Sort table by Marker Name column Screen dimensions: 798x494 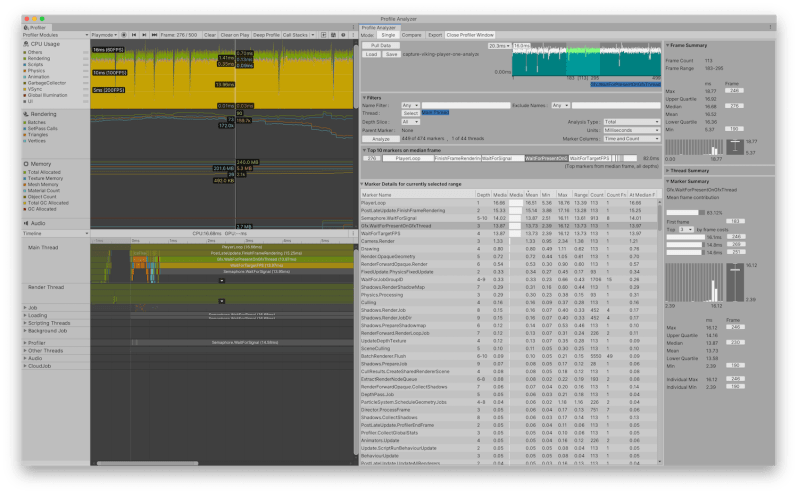click(x=417, y=195)
